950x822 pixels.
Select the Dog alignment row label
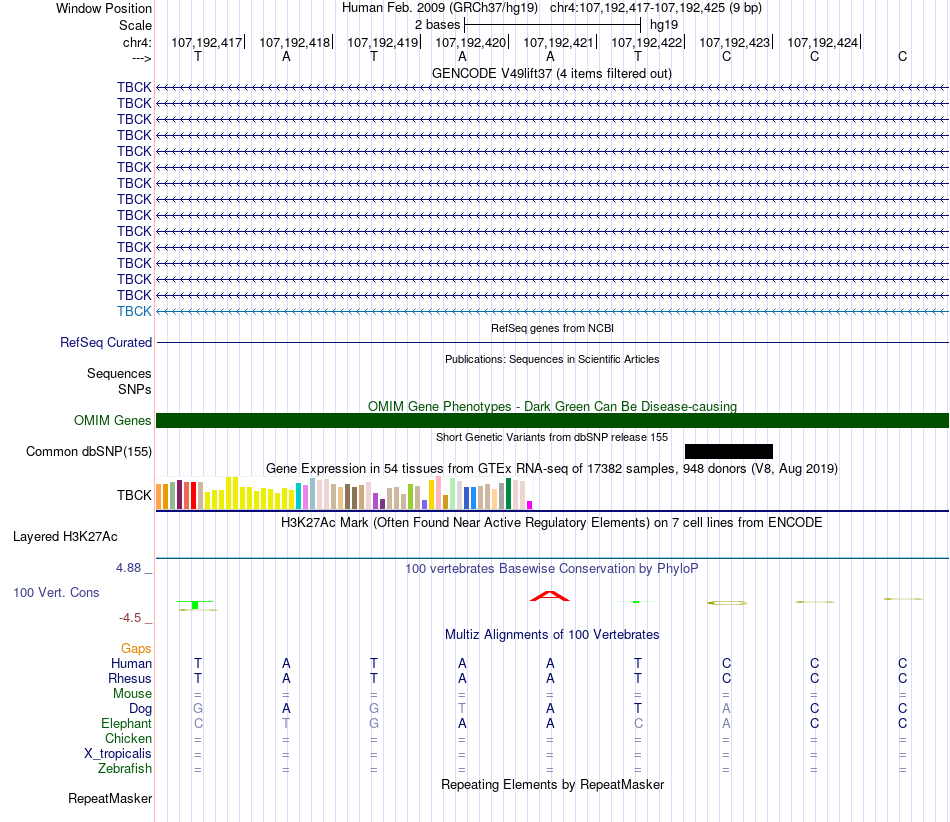pos(140,709)
